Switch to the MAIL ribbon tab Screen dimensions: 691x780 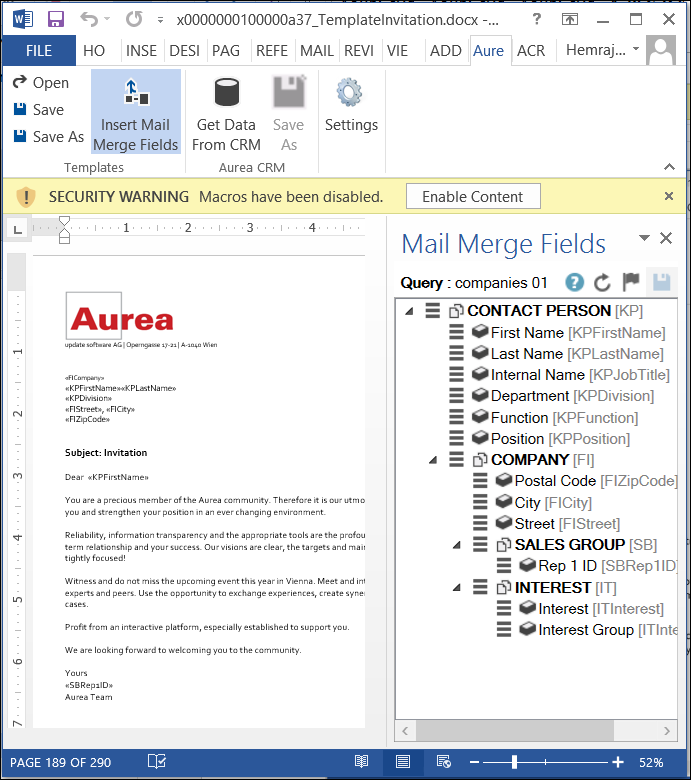[316, 51]
